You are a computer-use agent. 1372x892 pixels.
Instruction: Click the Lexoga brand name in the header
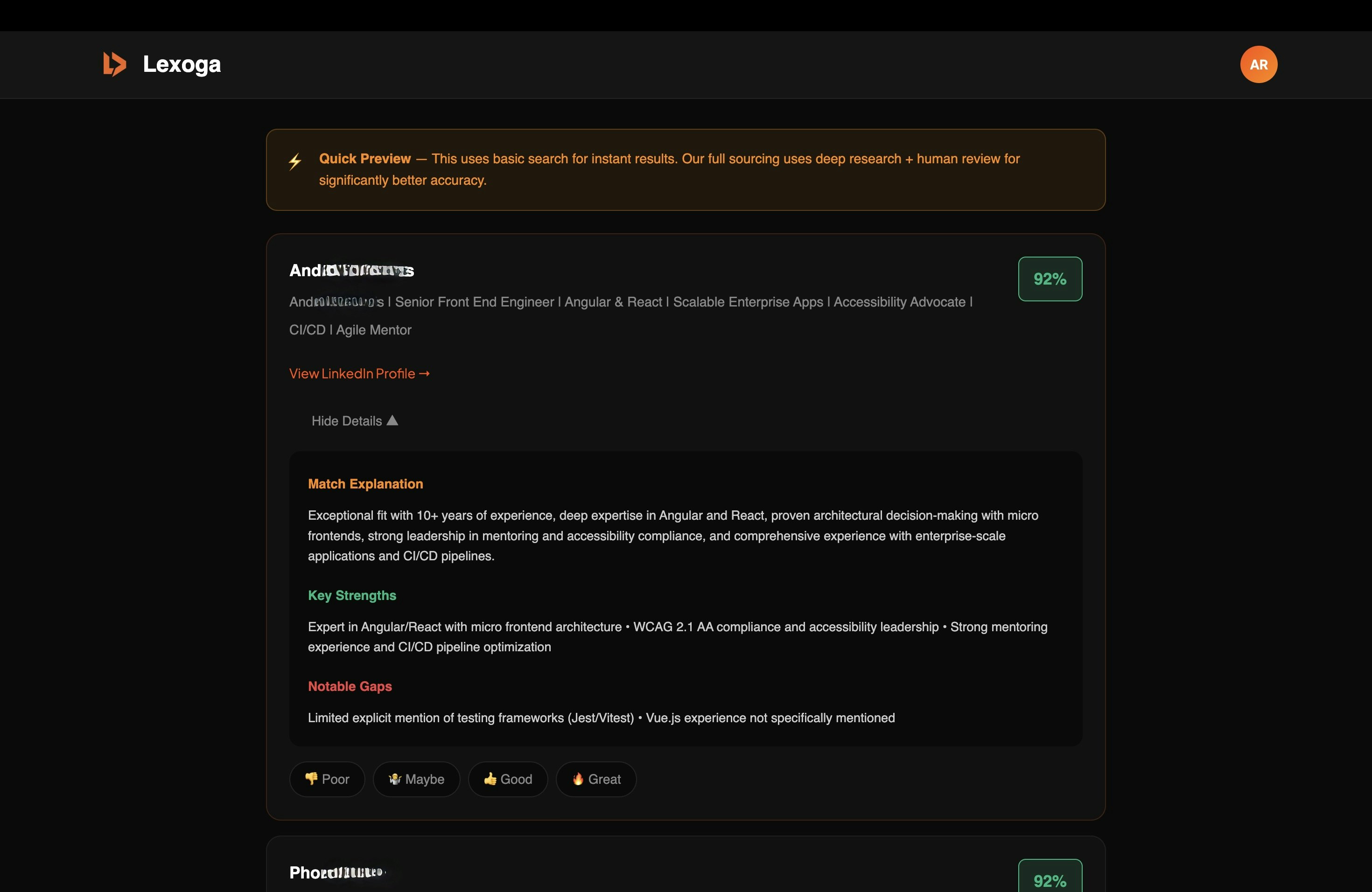pos(182,64)
